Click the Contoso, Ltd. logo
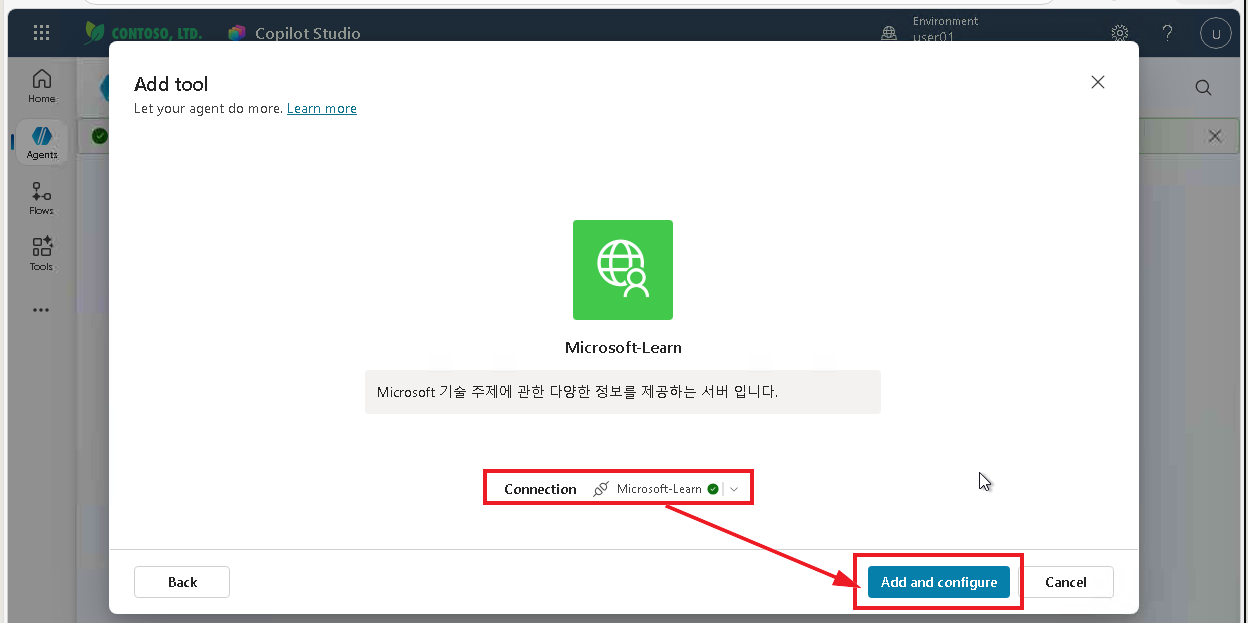1248x623 pixels. pyautogui.click(x=143, y=33)
